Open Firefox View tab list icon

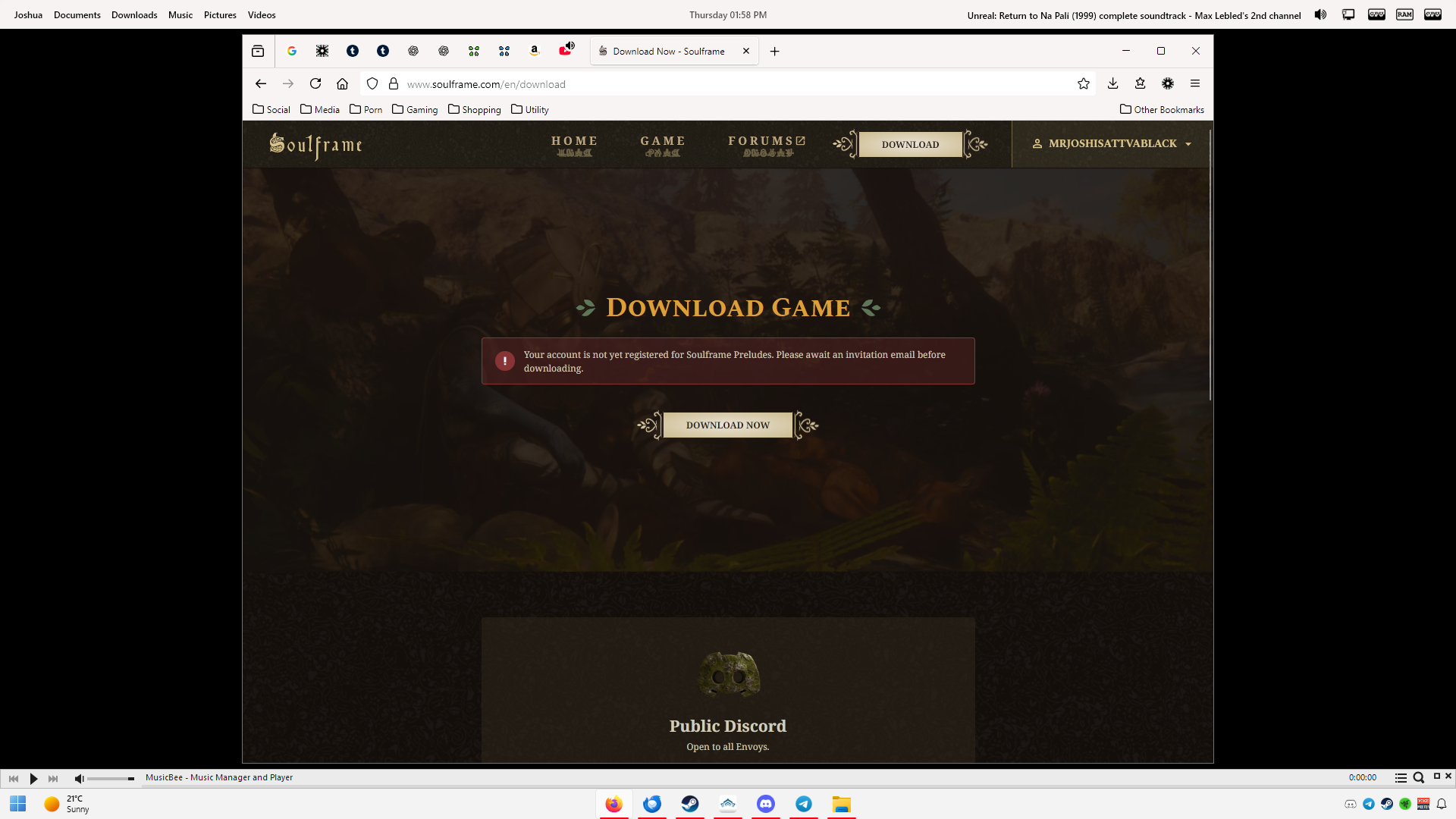(x=258, y=52)
